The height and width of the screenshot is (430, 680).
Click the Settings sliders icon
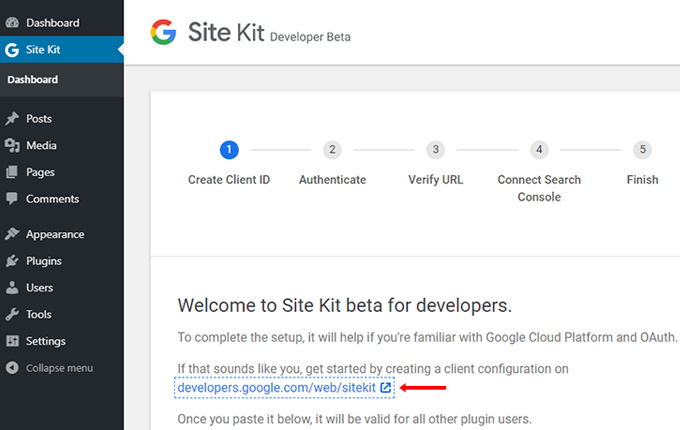[x=12, y=341]
